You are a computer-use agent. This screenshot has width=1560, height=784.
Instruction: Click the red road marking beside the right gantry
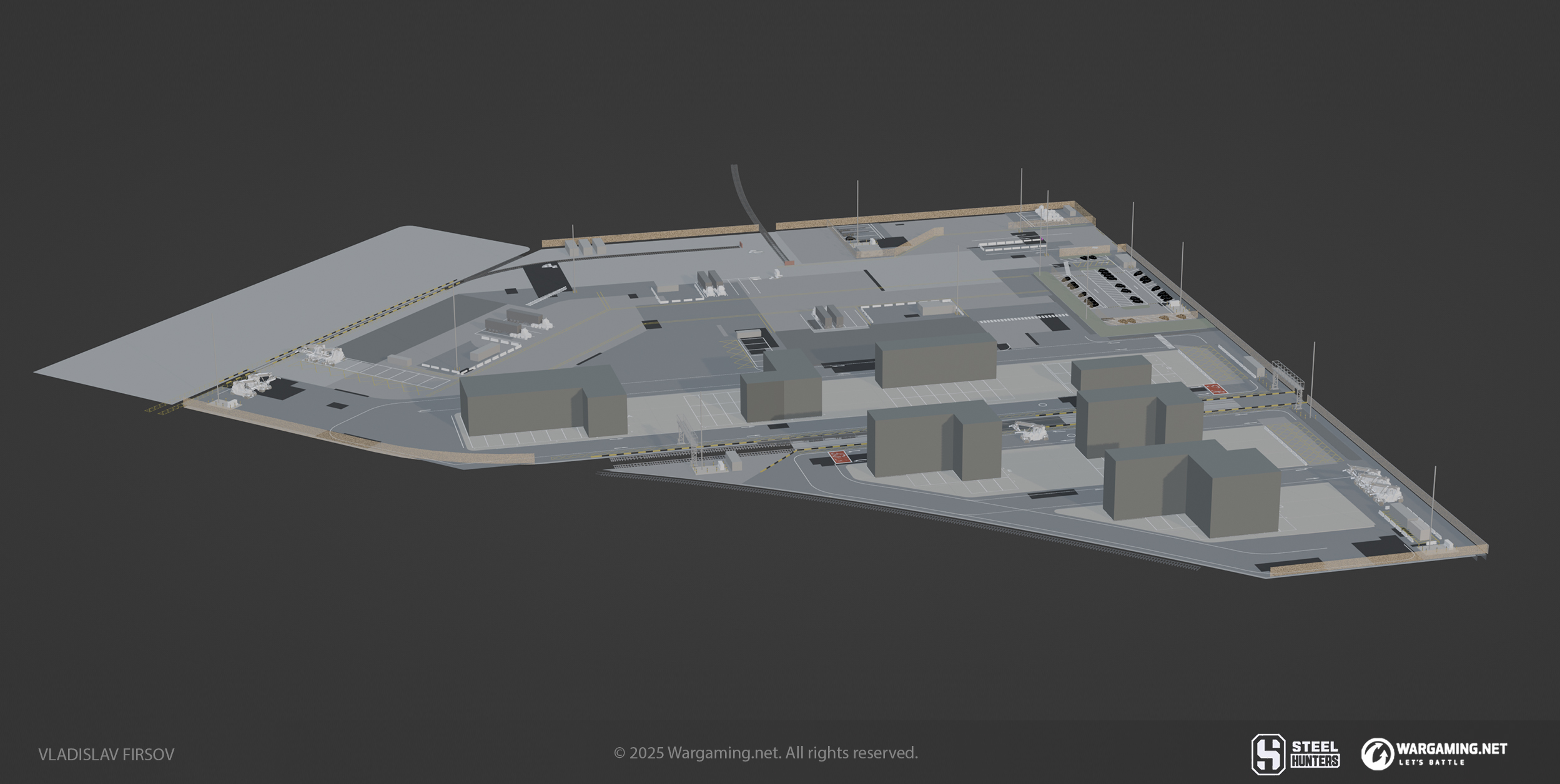[x=1215, y=388]
